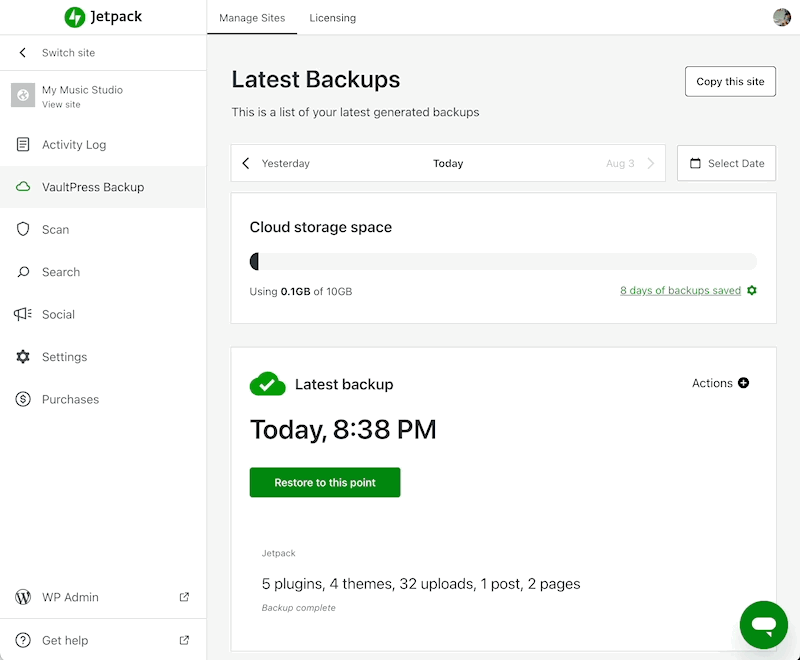Click the Purchases dollar icon
800x660 pixels.
(23, 399)
